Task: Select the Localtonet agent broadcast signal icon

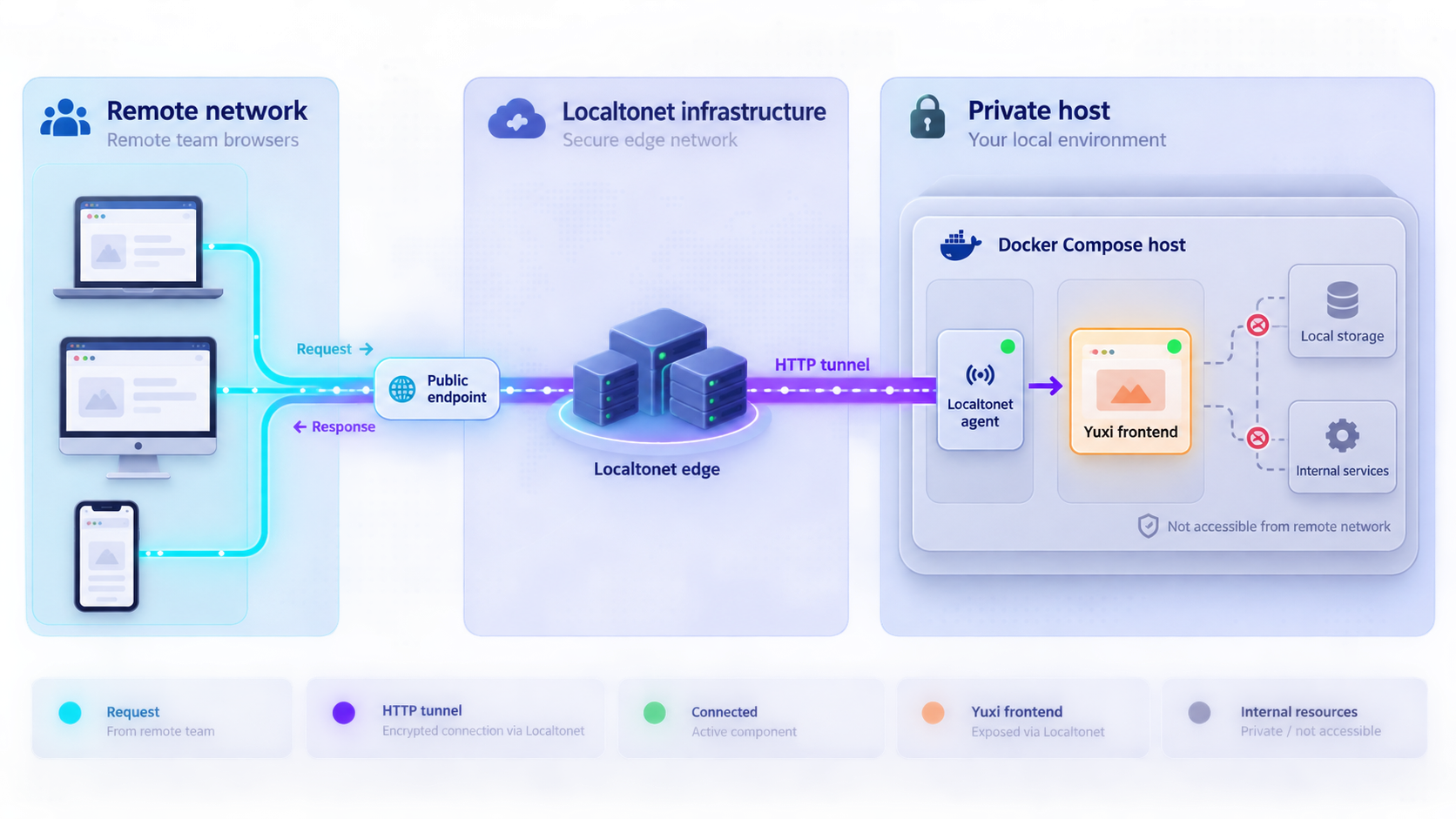Action: pyautogui.click(x=980, y=375)
